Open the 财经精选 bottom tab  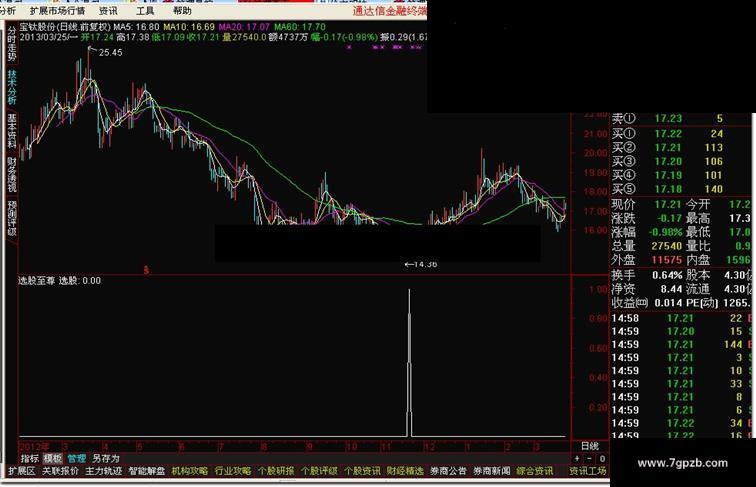(405, 471)
